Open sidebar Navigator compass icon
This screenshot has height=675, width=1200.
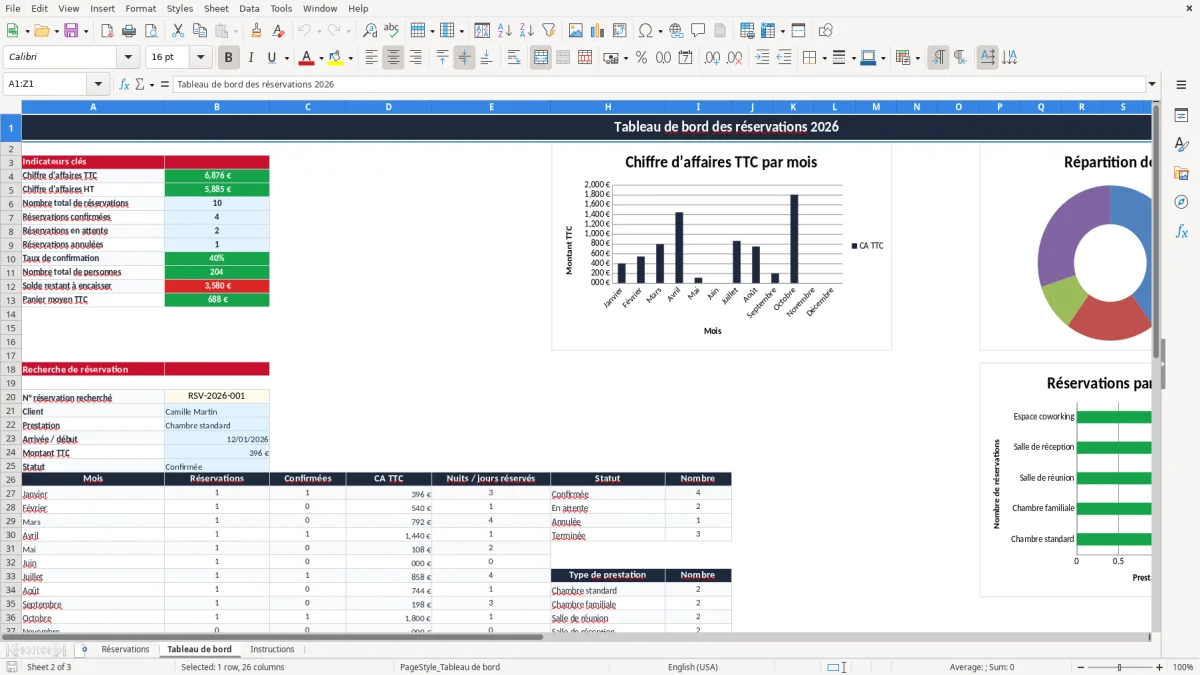click(1181, 202)
